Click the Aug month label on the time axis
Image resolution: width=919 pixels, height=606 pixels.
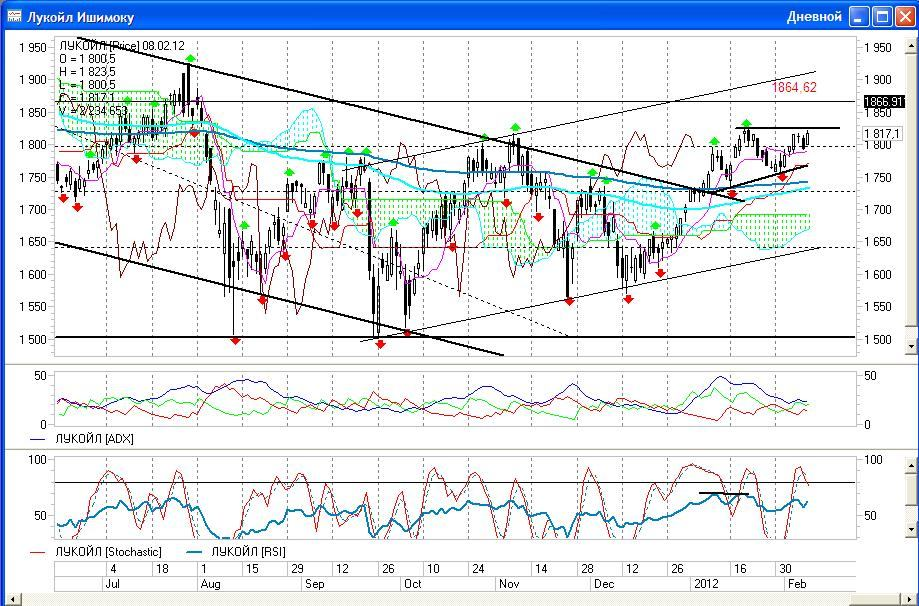pos(210,584)
